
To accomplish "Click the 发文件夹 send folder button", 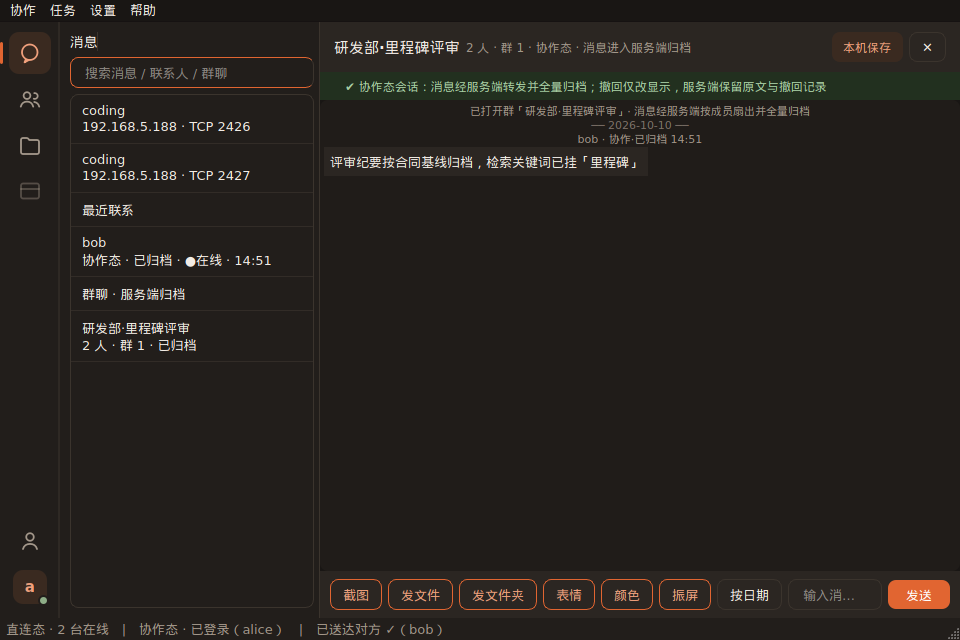I will 498,595.
